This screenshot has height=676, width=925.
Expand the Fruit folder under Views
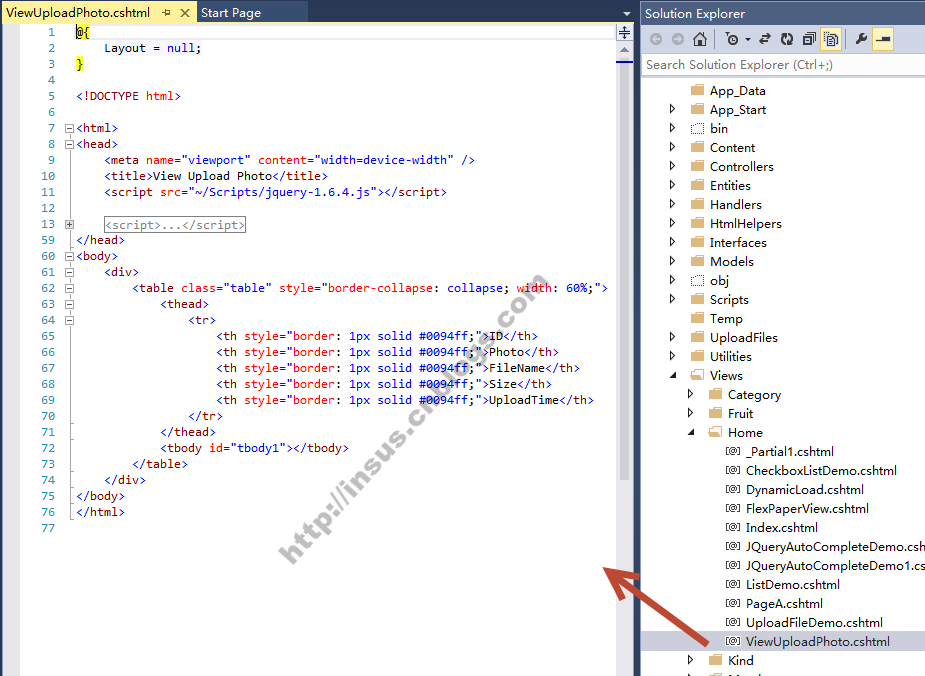pos(690,412)
